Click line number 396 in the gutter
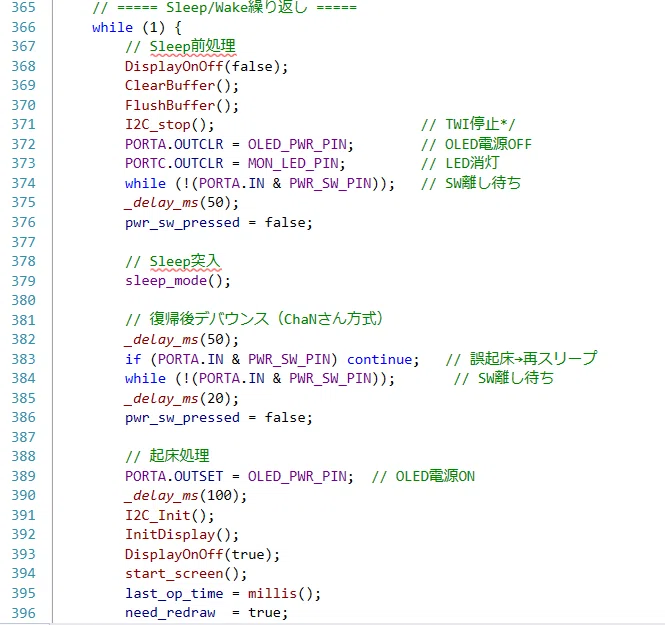The width and height of the screenshot is (665, 625). [x=23, y=613]
